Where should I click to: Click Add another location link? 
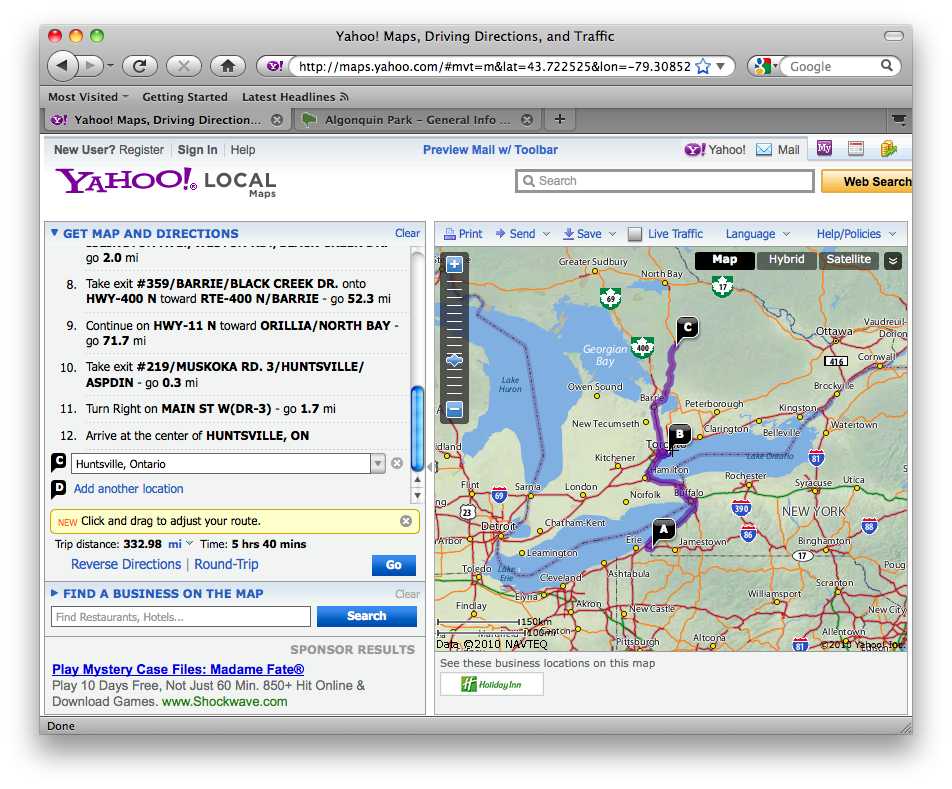click(x=129, y=489)
